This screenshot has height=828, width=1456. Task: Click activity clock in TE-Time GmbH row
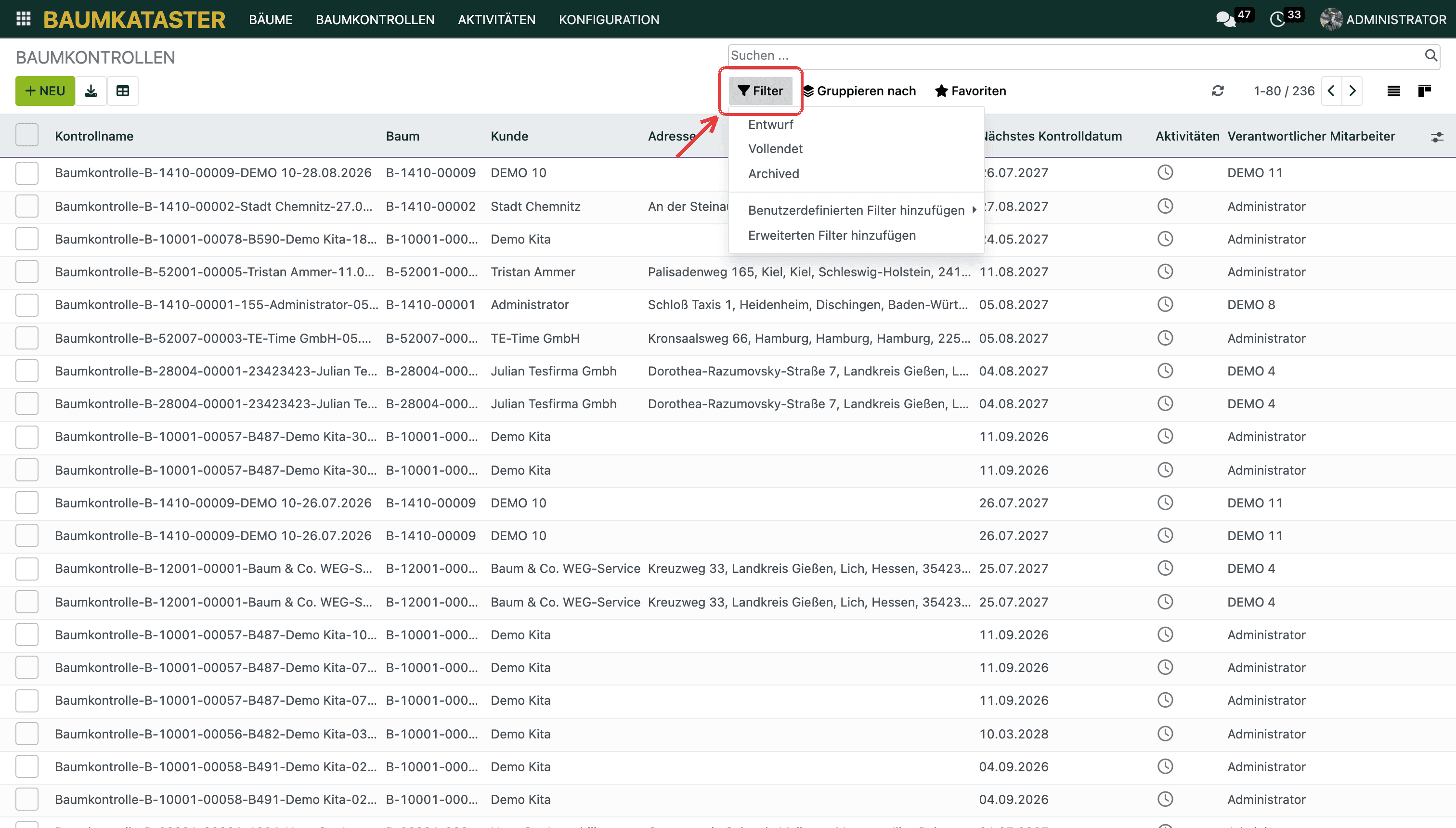1165,338
